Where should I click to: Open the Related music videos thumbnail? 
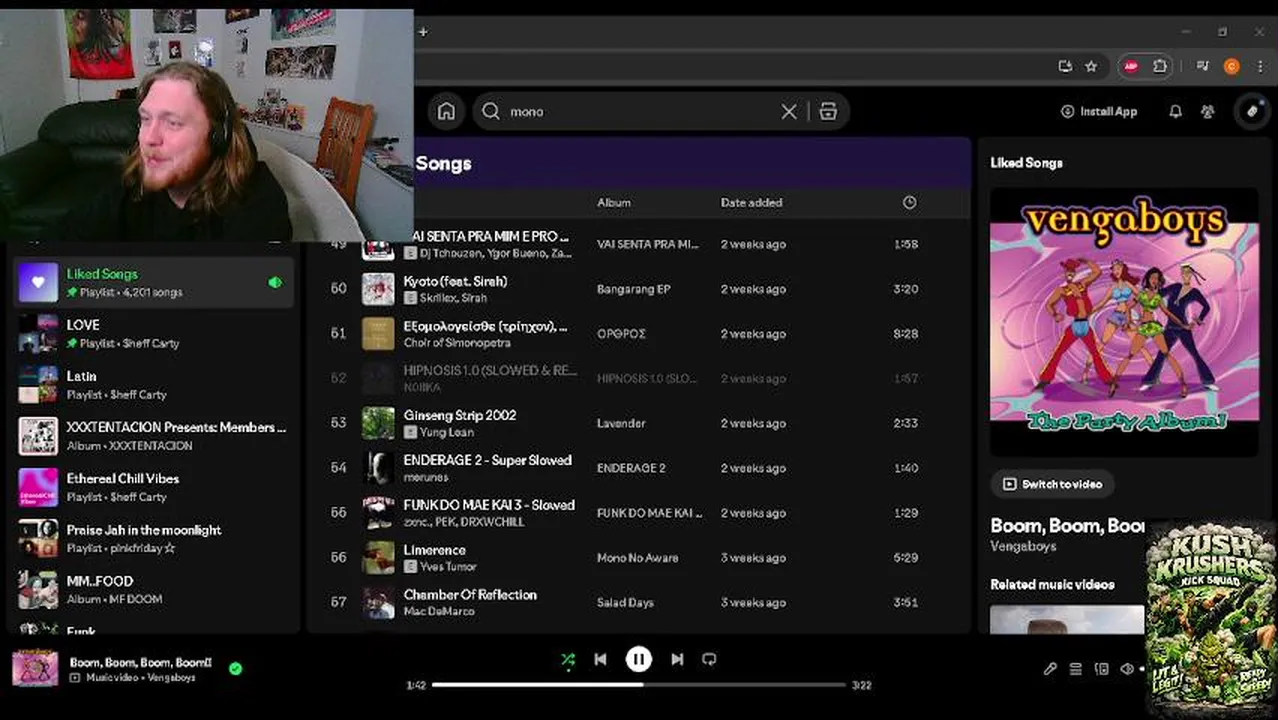(1067, 620)
